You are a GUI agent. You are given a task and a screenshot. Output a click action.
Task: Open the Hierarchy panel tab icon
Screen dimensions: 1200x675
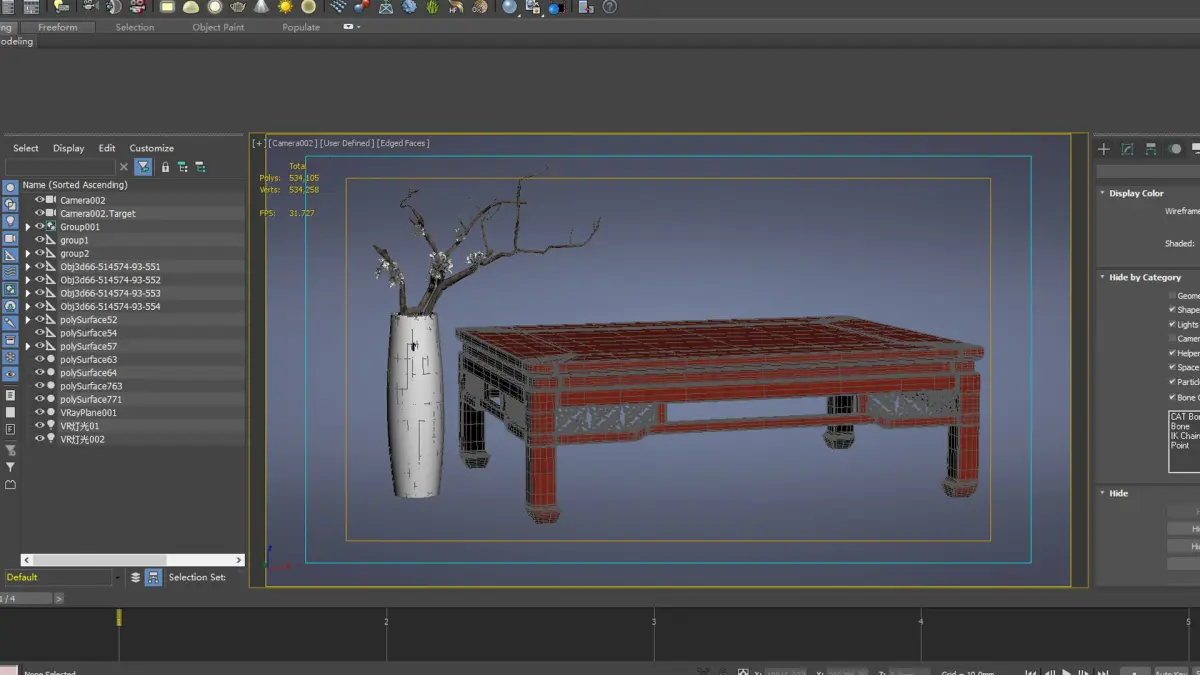(1151, 149)
